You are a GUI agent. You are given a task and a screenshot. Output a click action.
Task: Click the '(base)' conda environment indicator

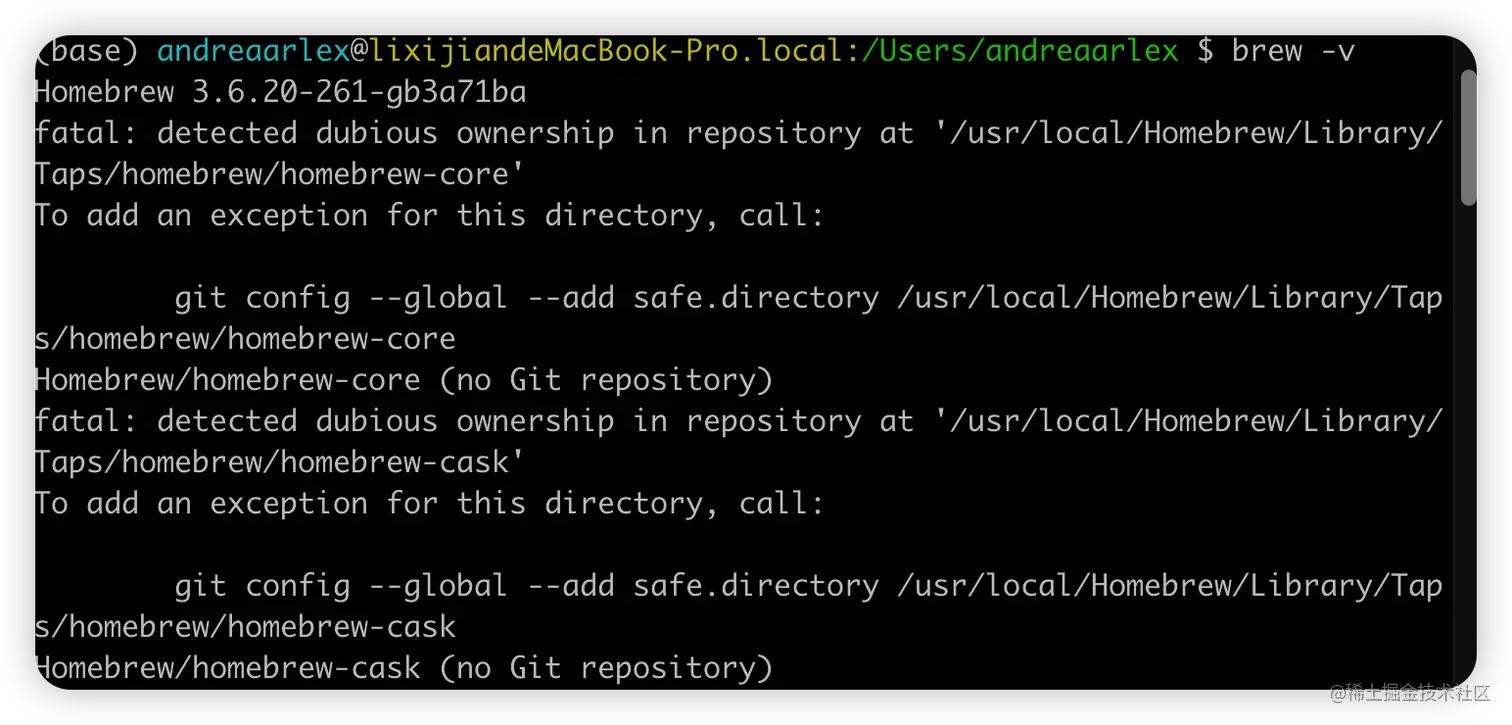(x=87, y=51)
